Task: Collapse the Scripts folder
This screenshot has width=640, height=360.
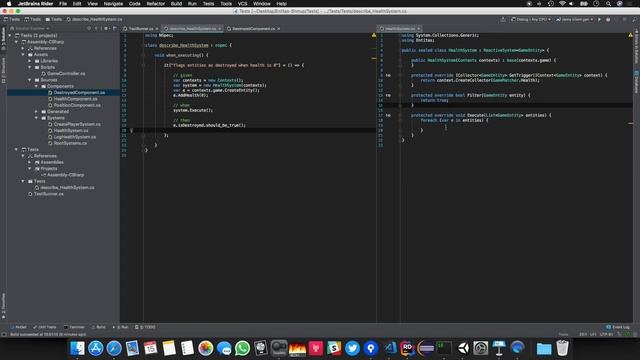Action: (29, 67)
